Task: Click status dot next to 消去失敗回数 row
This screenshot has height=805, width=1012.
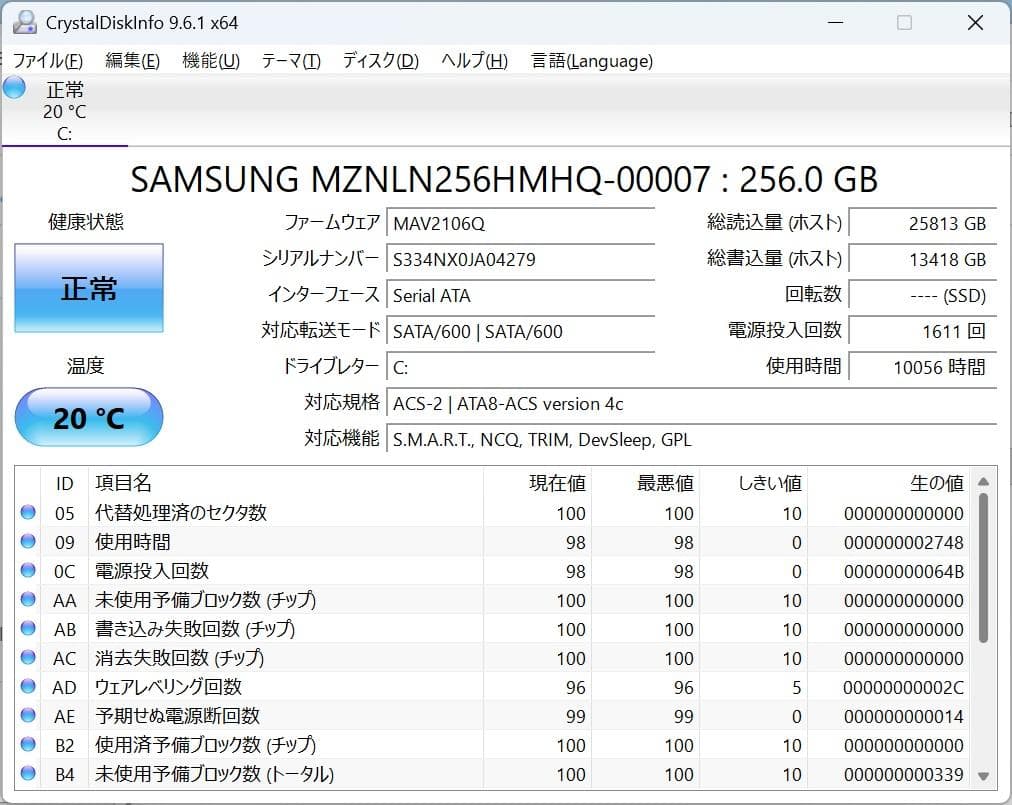Action: click(x=30, y=658)
